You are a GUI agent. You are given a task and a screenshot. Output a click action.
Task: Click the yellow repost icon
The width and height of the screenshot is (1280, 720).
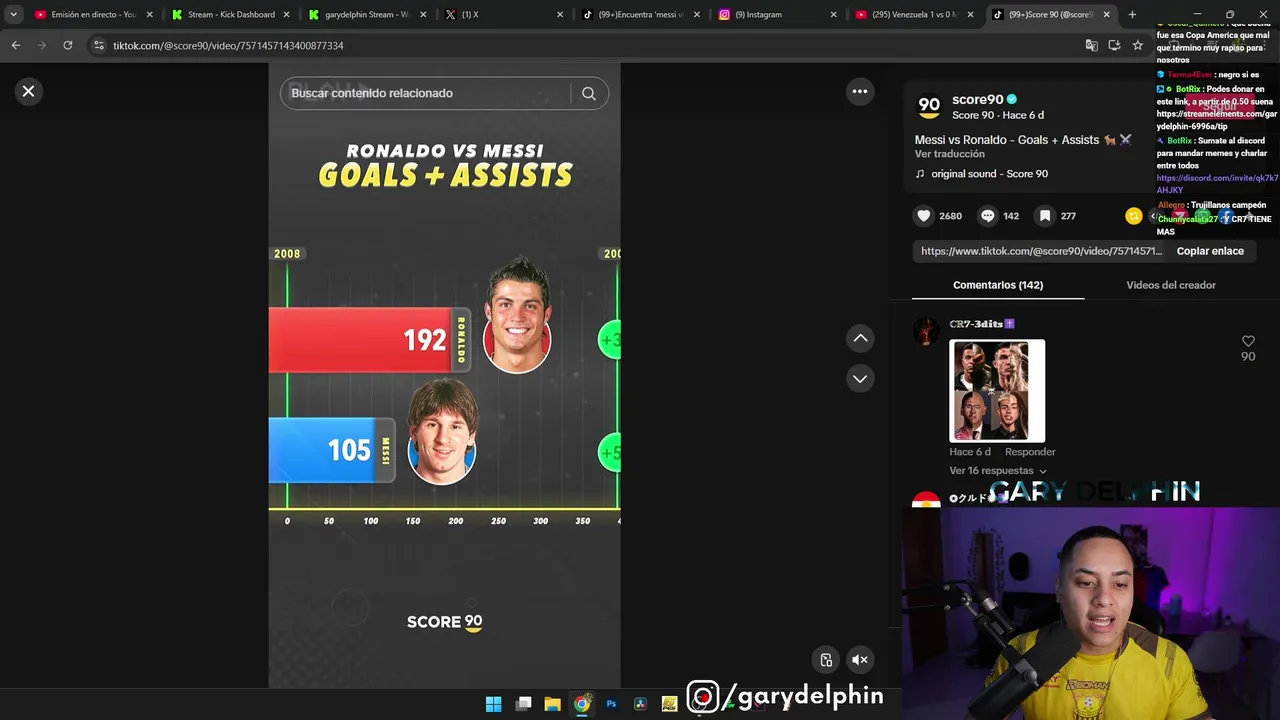tap(1133, 216)
